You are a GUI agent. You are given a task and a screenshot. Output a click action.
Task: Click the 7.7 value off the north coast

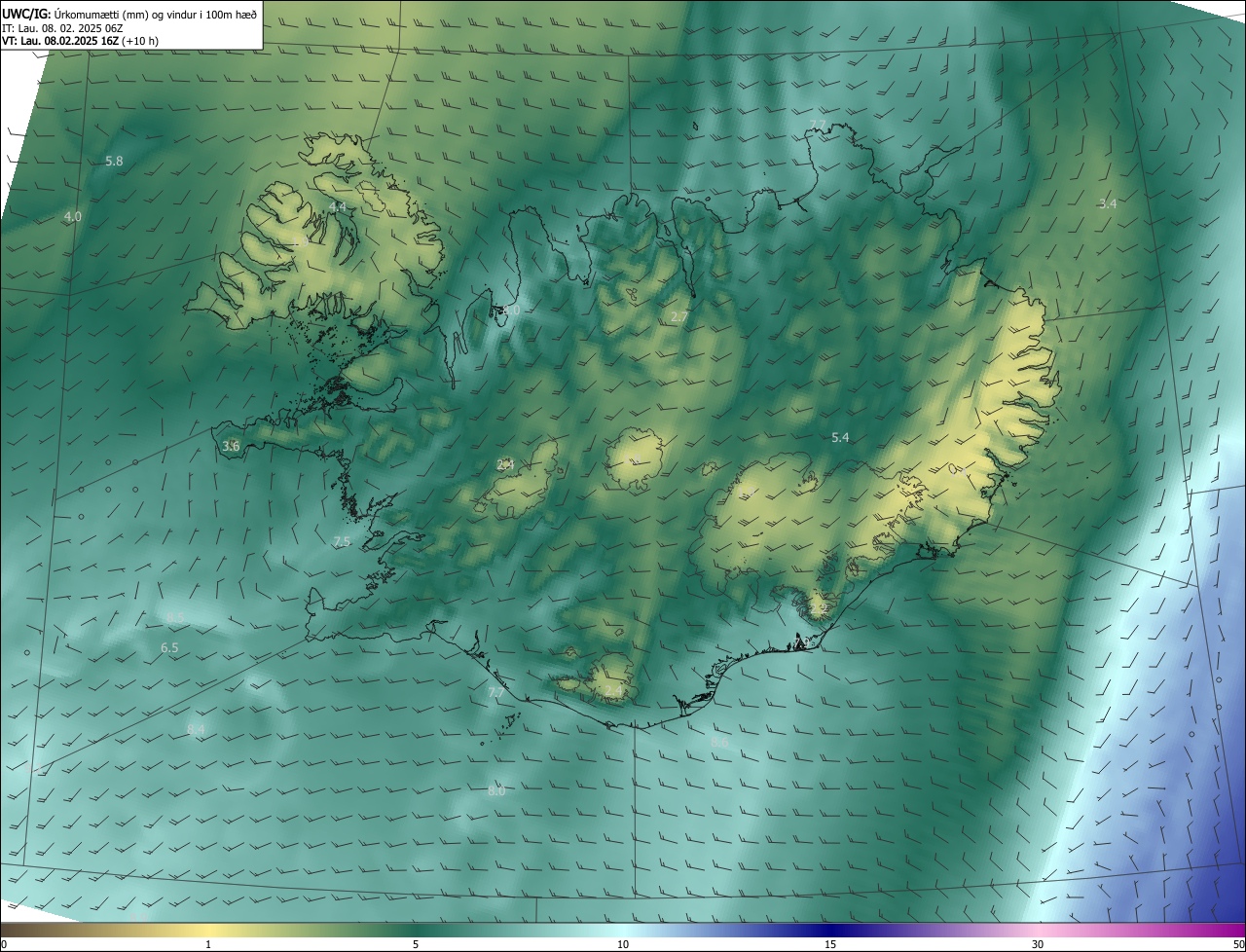point(818,125)
